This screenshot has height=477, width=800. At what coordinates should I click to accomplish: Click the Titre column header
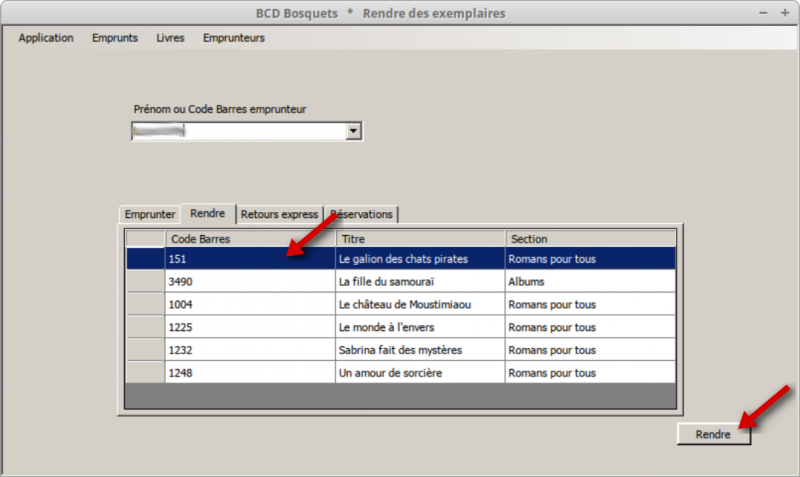click(x=420, y=239)
